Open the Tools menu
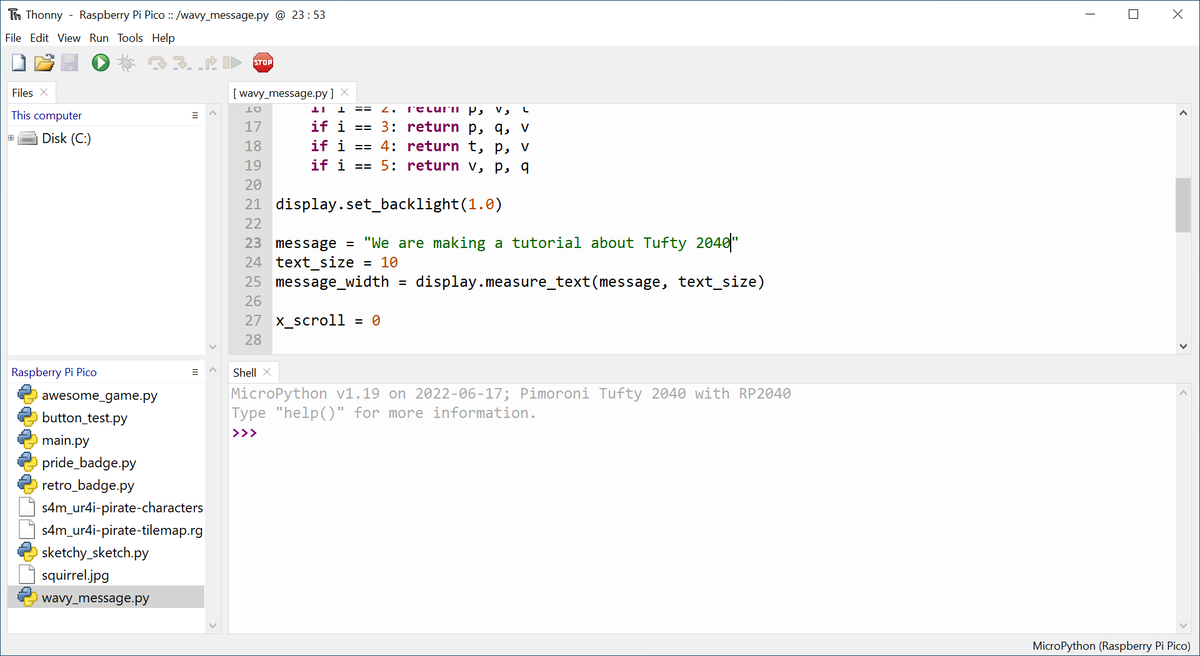Image resolution: width=1200 pixels, height=656 pixels. 130,38
